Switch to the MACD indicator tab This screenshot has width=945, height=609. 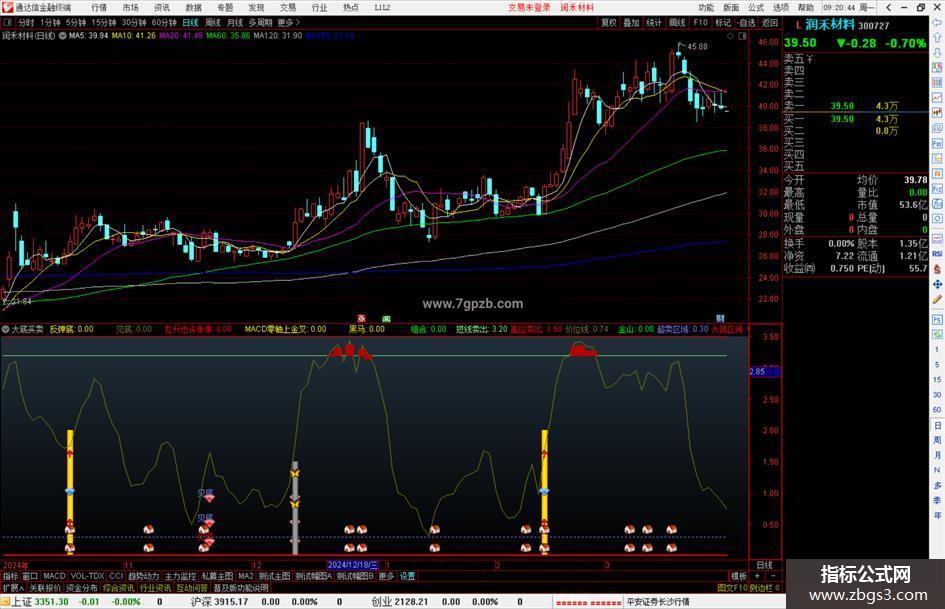[54, 576]
